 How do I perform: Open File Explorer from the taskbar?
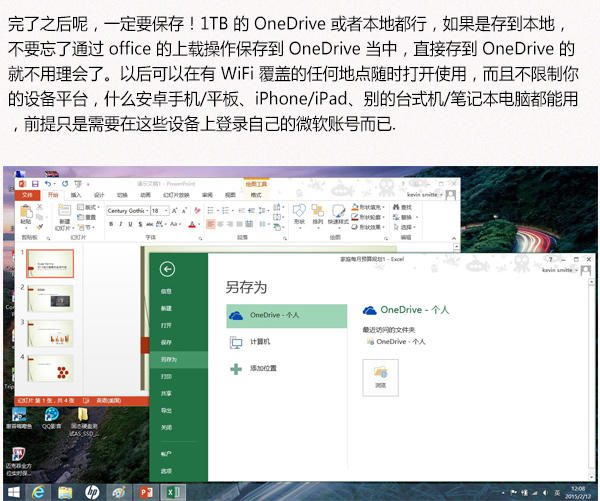(x=65, y=492)
